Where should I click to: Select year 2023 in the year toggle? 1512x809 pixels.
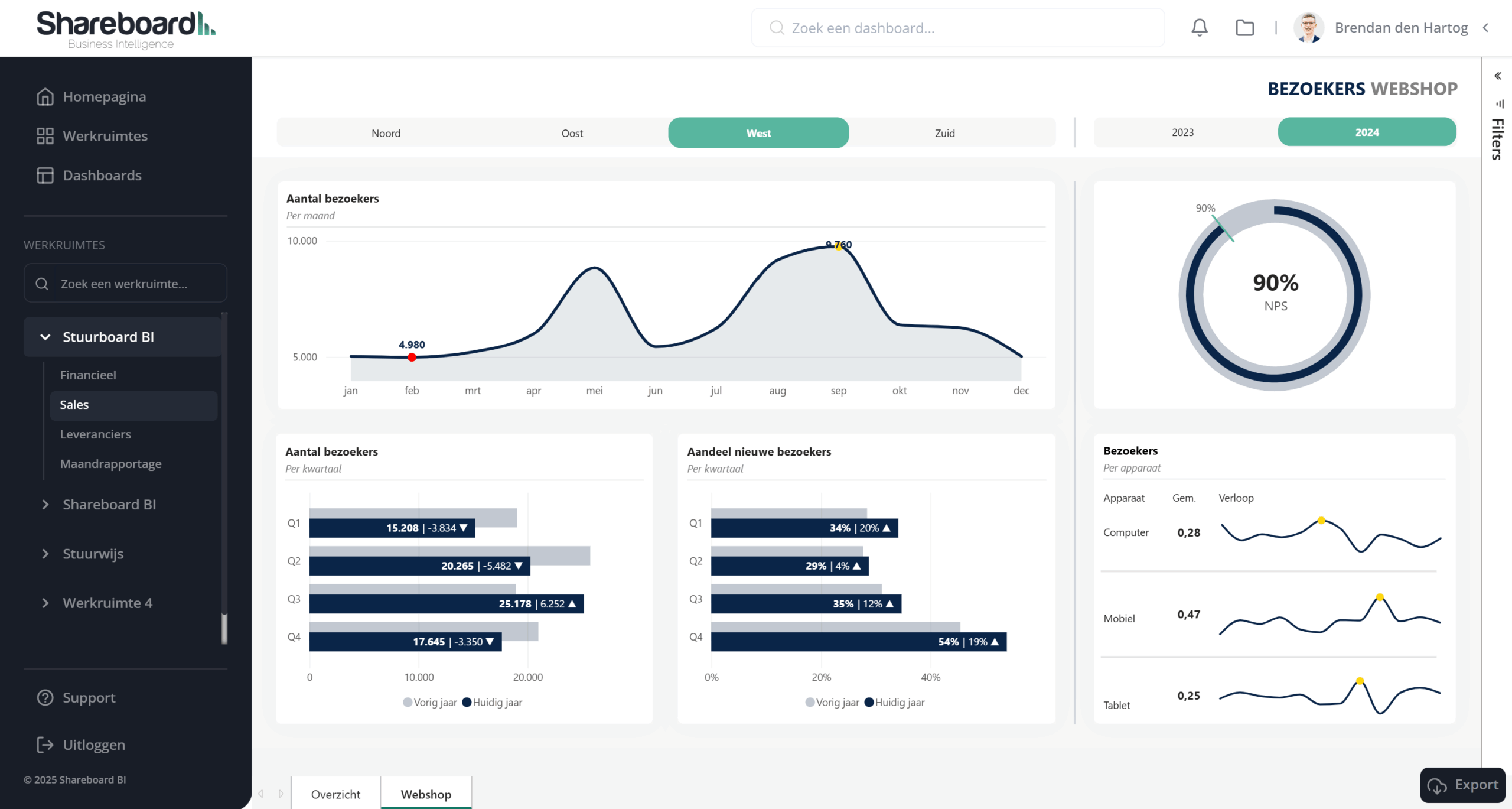[1181, 132]
